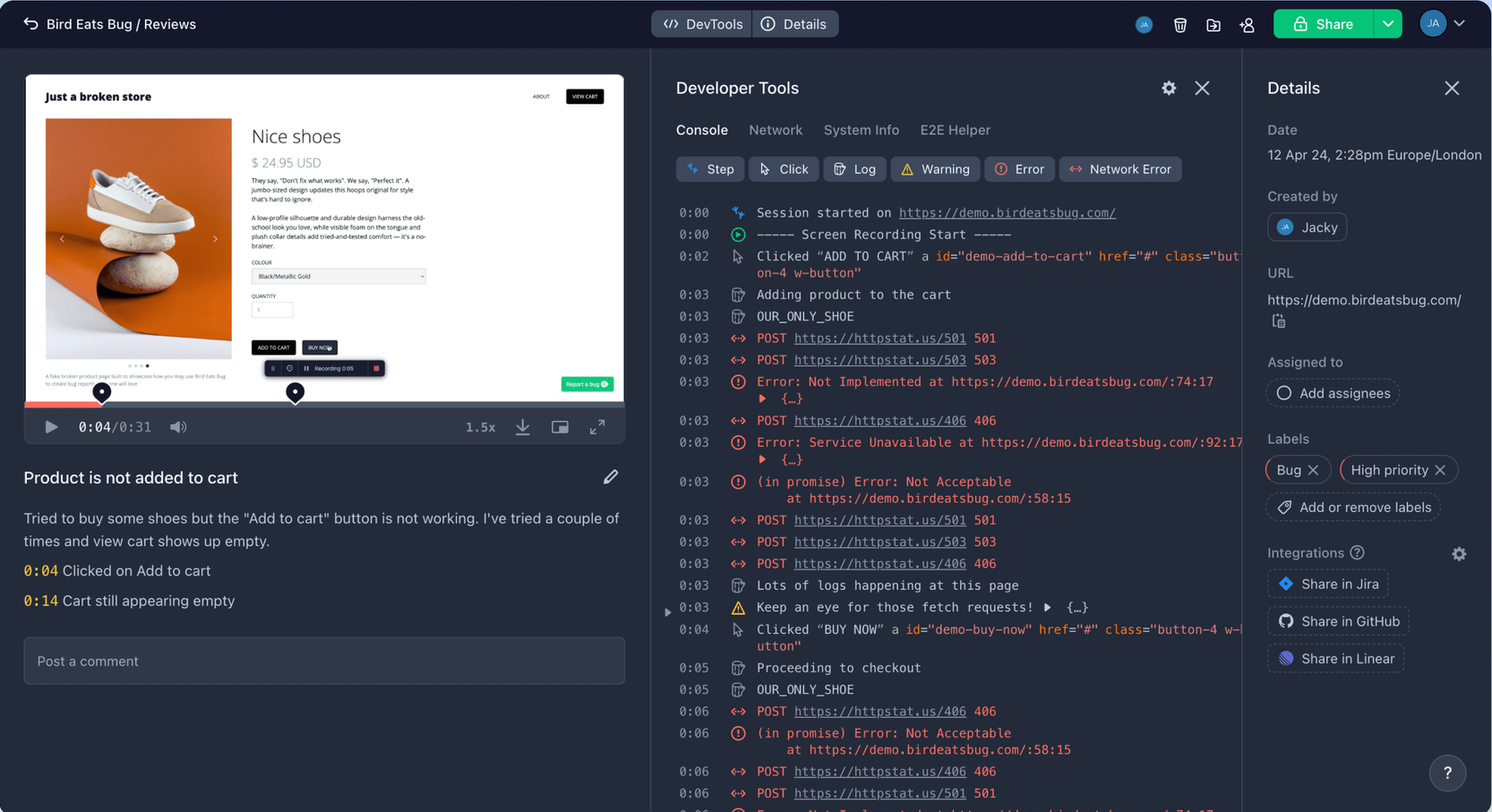Open the Details tab in top bar
Viewport: 1492px width, 812px height.
794,24
